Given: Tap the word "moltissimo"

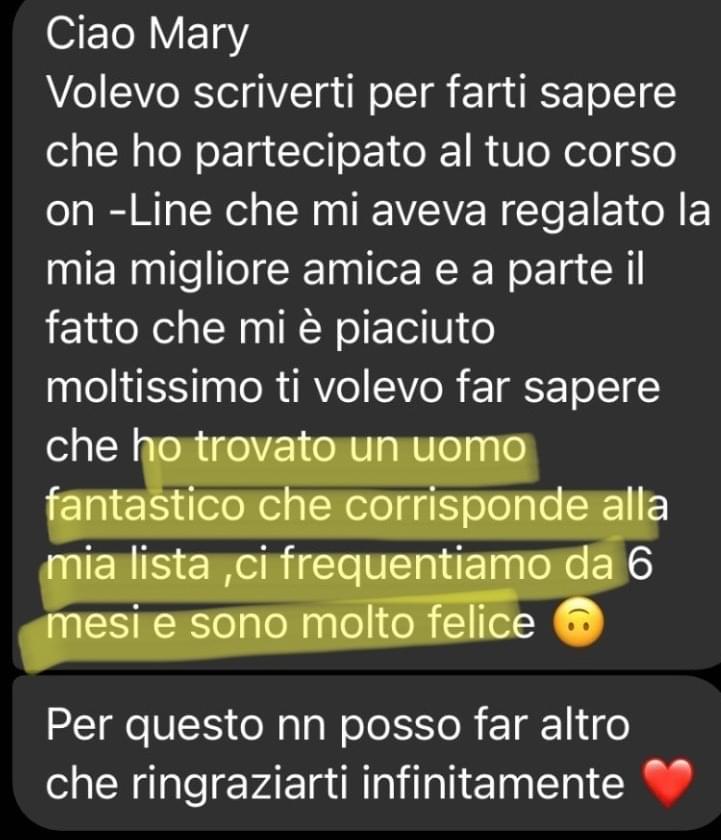Looking at the screenshot, I should click(154, 387).
